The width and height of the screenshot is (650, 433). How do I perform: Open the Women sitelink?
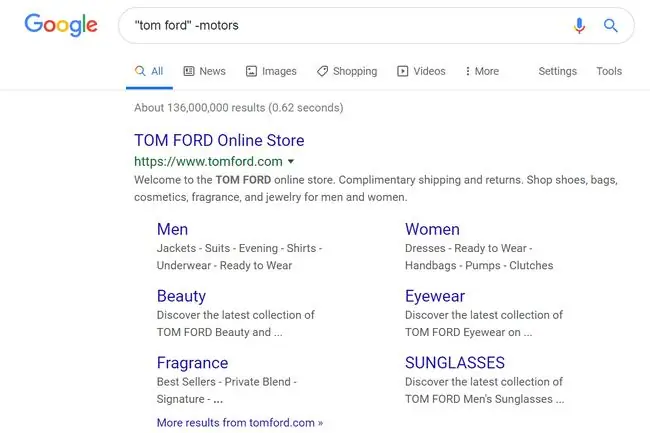tap(432, 229)
